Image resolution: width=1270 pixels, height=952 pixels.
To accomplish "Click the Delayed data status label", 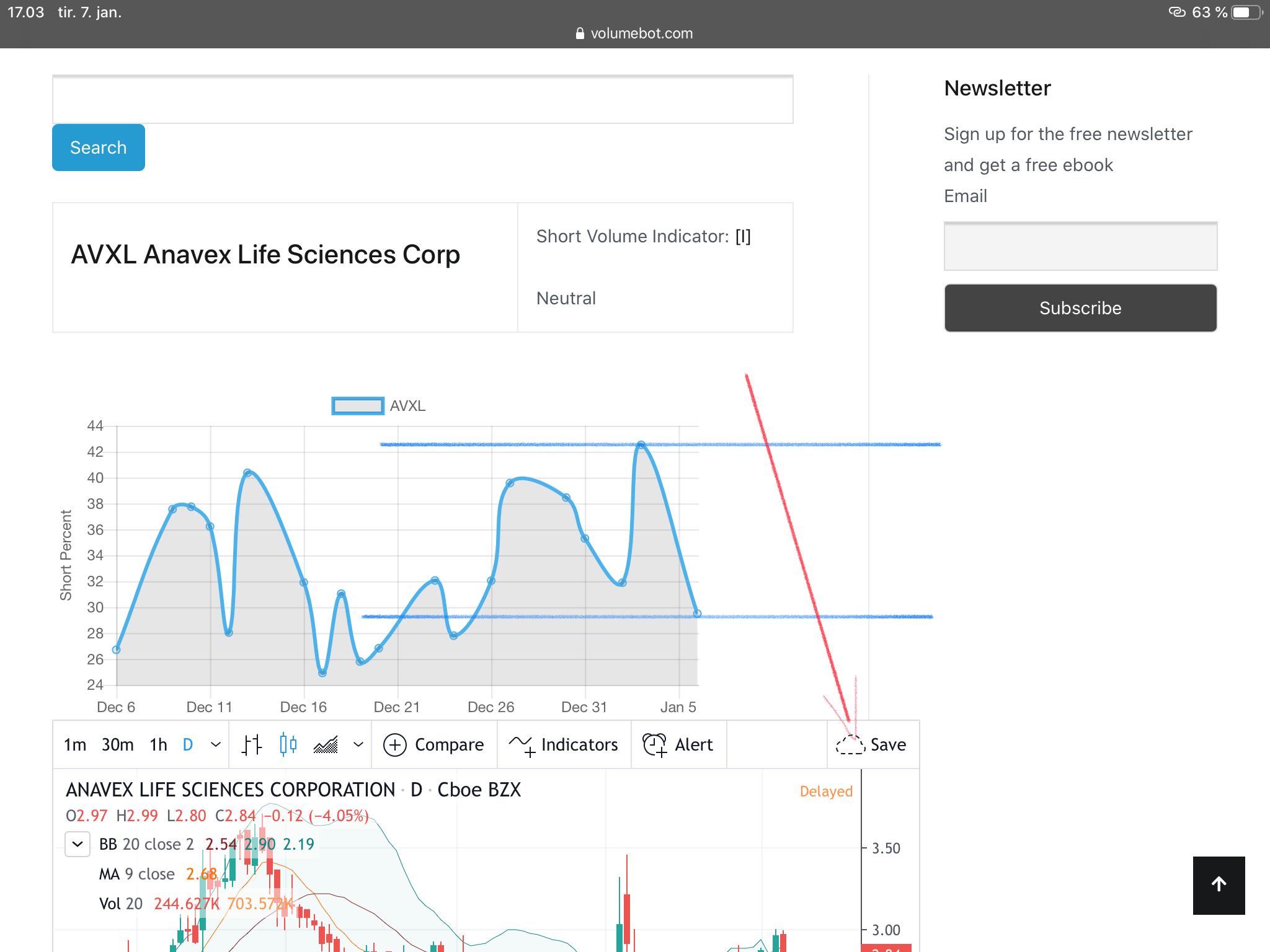I will pyautogui.click(x=826, y=791).
